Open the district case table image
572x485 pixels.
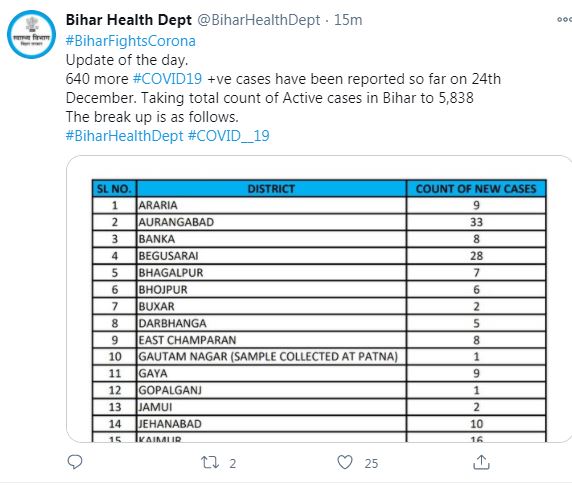click(319, 299)
